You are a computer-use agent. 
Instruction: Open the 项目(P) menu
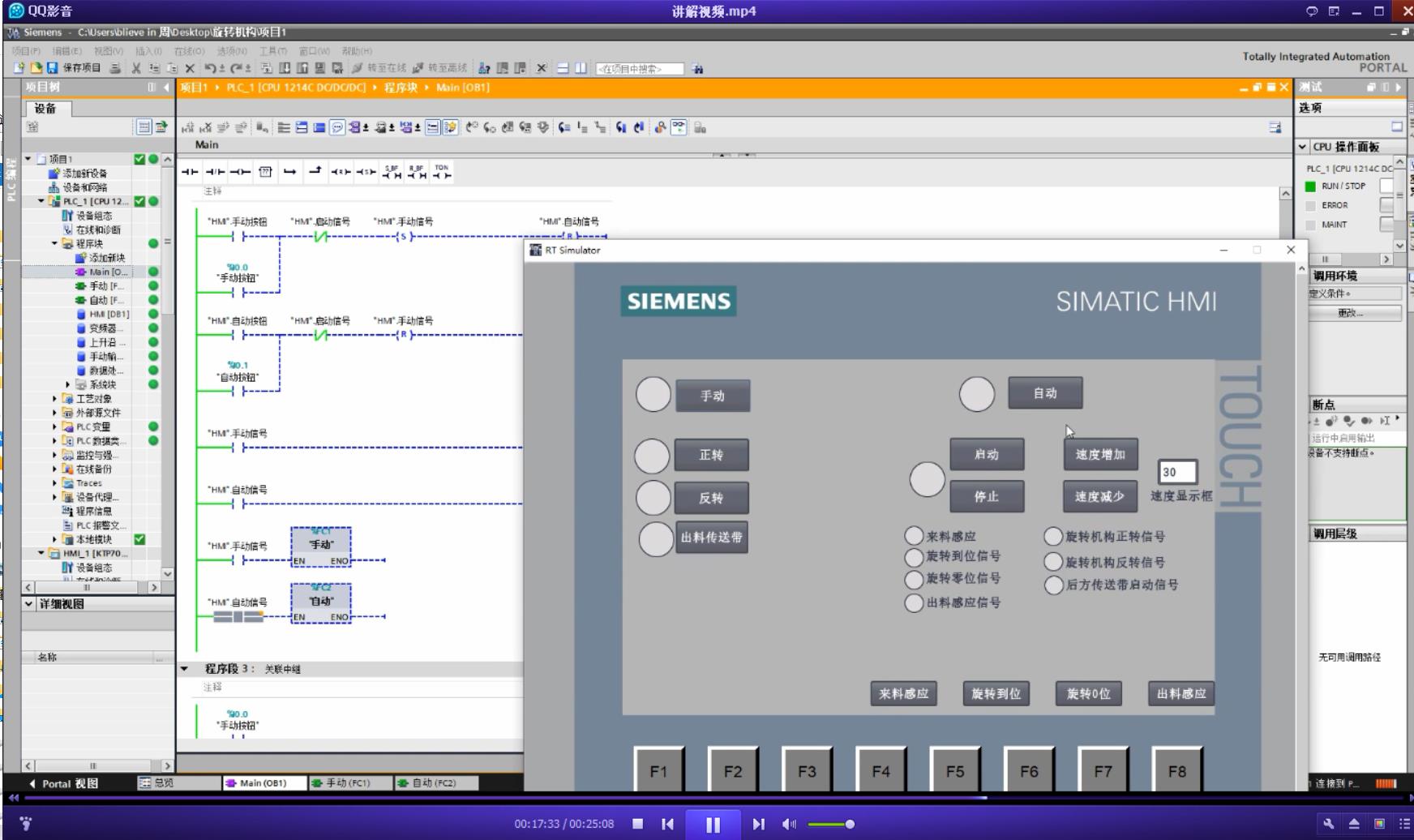26,50
